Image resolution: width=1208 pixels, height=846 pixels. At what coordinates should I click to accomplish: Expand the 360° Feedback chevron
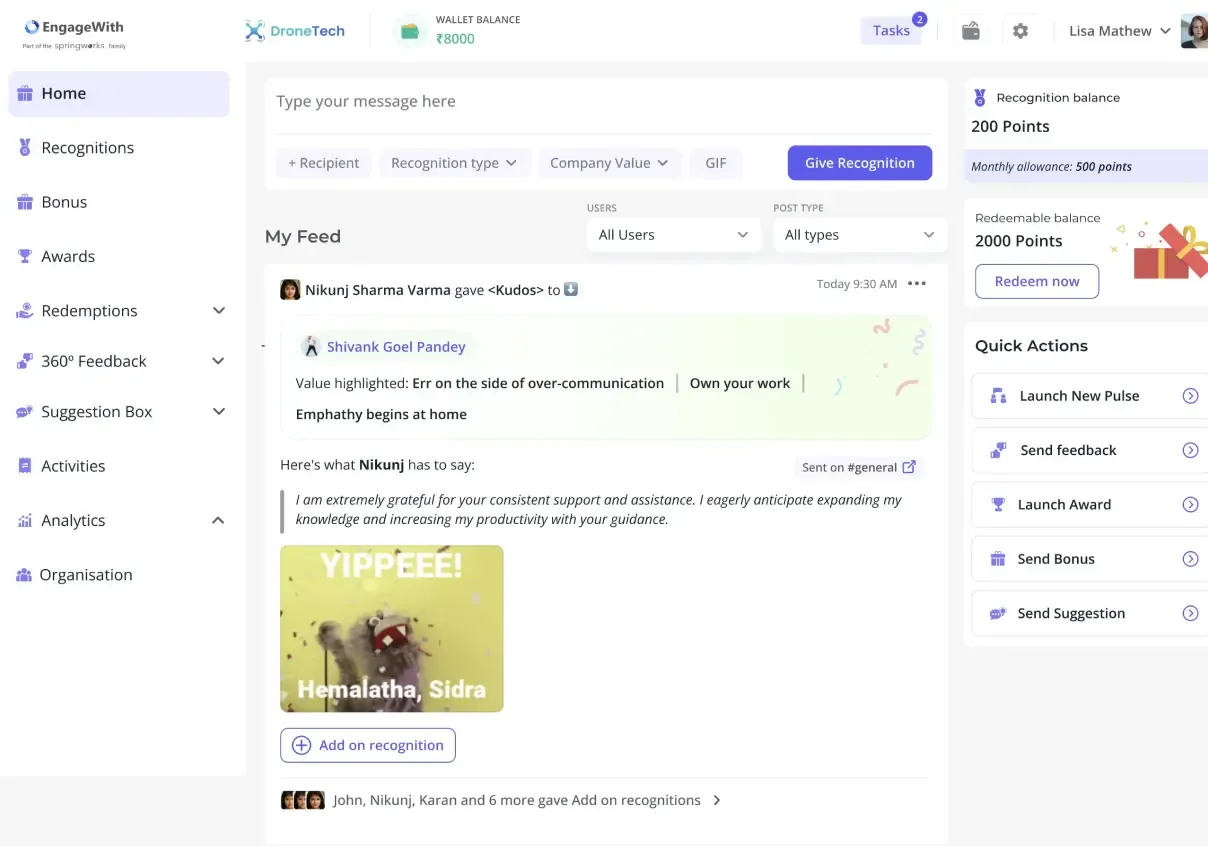point(219,361)
